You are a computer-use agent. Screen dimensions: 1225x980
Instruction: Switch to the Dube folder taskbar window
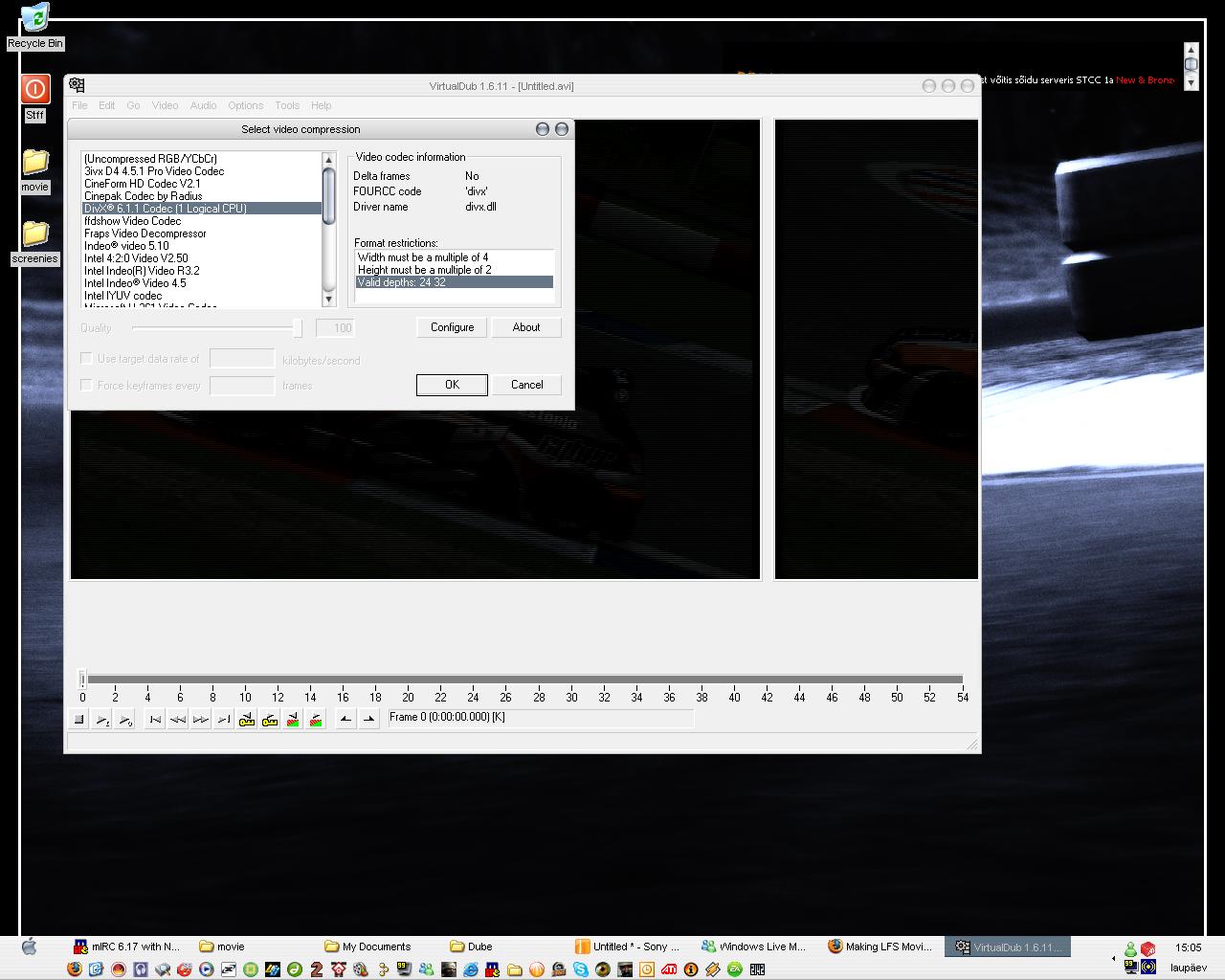pyautogui.click(x=502, y=947)
